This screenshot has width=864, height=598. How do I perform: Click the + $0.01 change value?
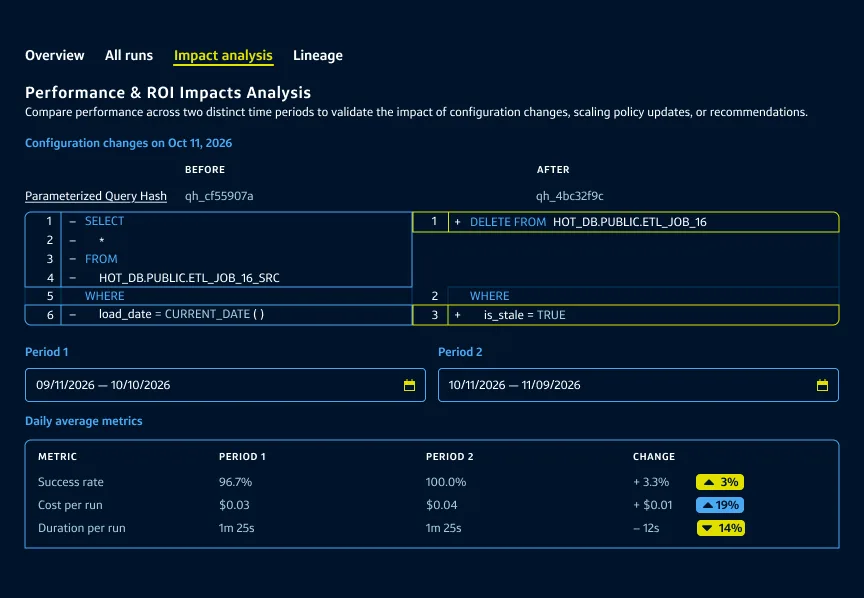[x=653, y=505]
